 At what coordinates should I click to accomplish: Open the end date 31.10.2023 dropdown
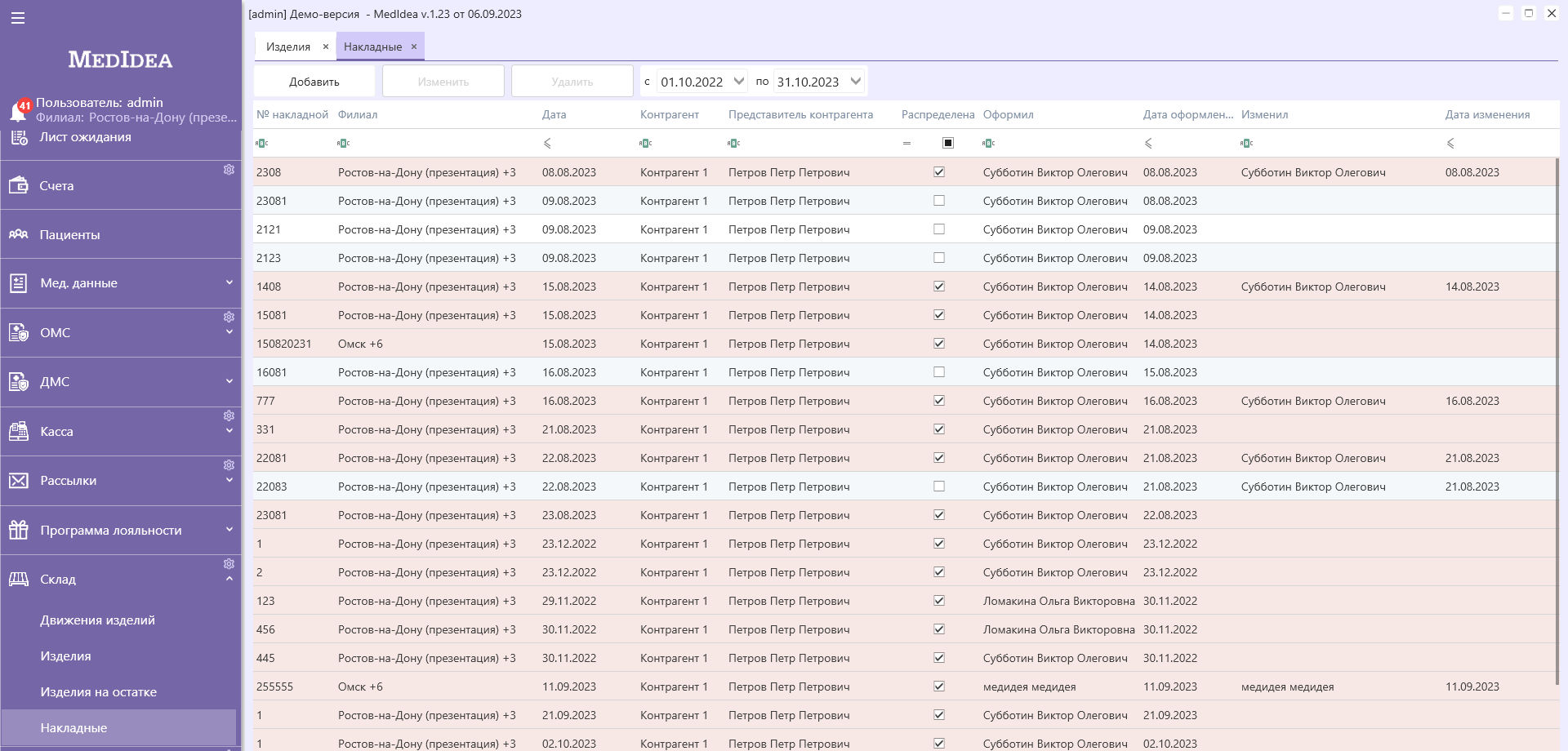pyautogui.click(x=855, y=81)
